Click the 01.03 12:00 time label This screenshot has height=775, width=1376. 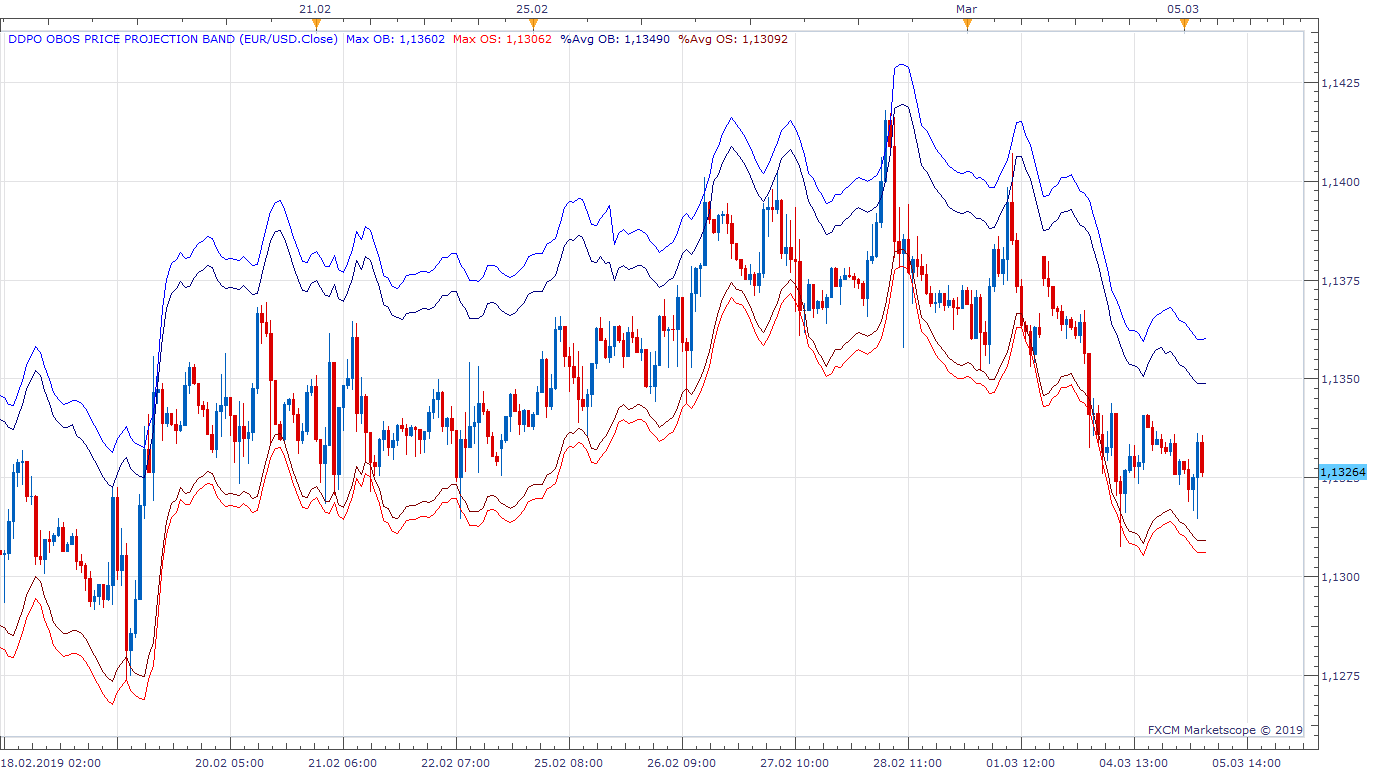pyautogui.click(x=1020, y=762)
